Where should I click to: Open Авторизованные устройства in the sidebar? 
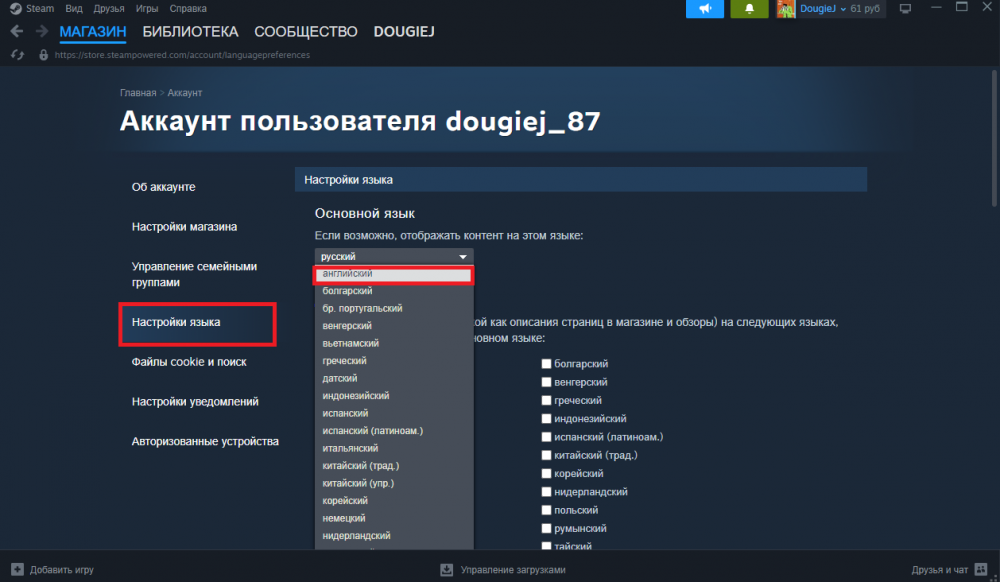pyautogui.click(x=205, y=441)
